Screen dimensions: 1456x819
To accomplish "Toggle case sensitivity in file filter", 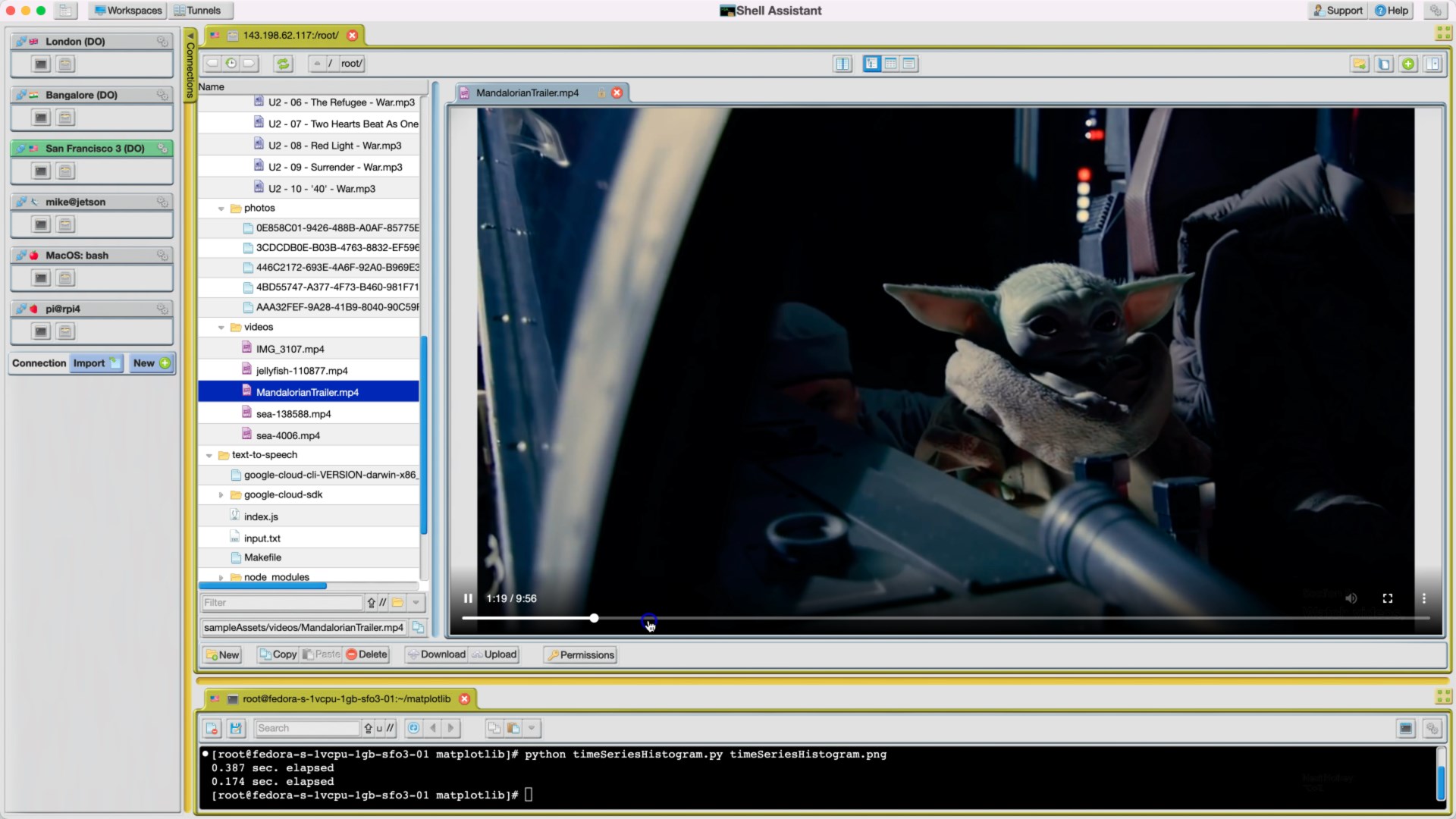I will 371,603.
